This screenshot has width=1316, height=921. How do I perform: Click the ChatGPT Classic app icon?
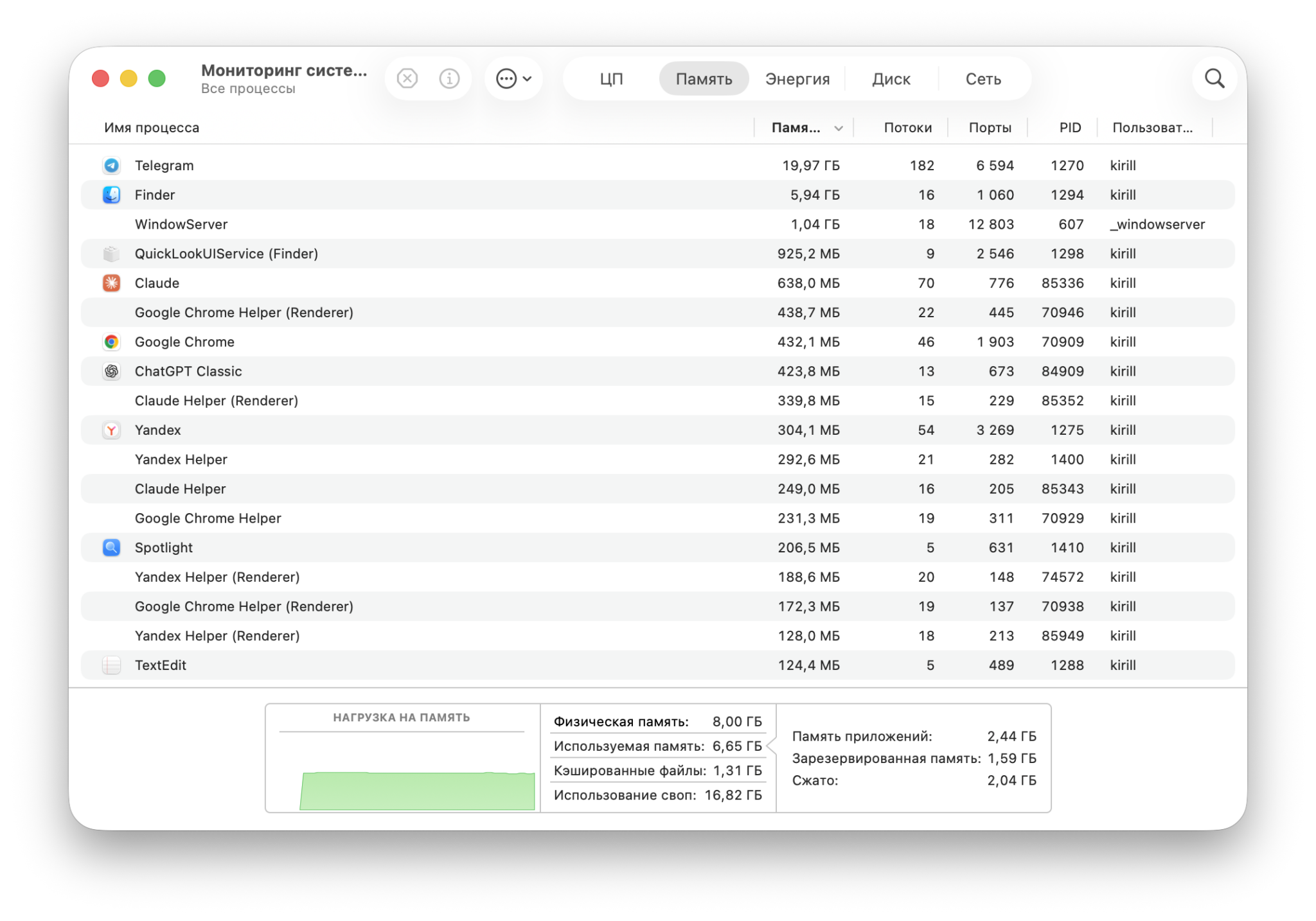[111, 371]
